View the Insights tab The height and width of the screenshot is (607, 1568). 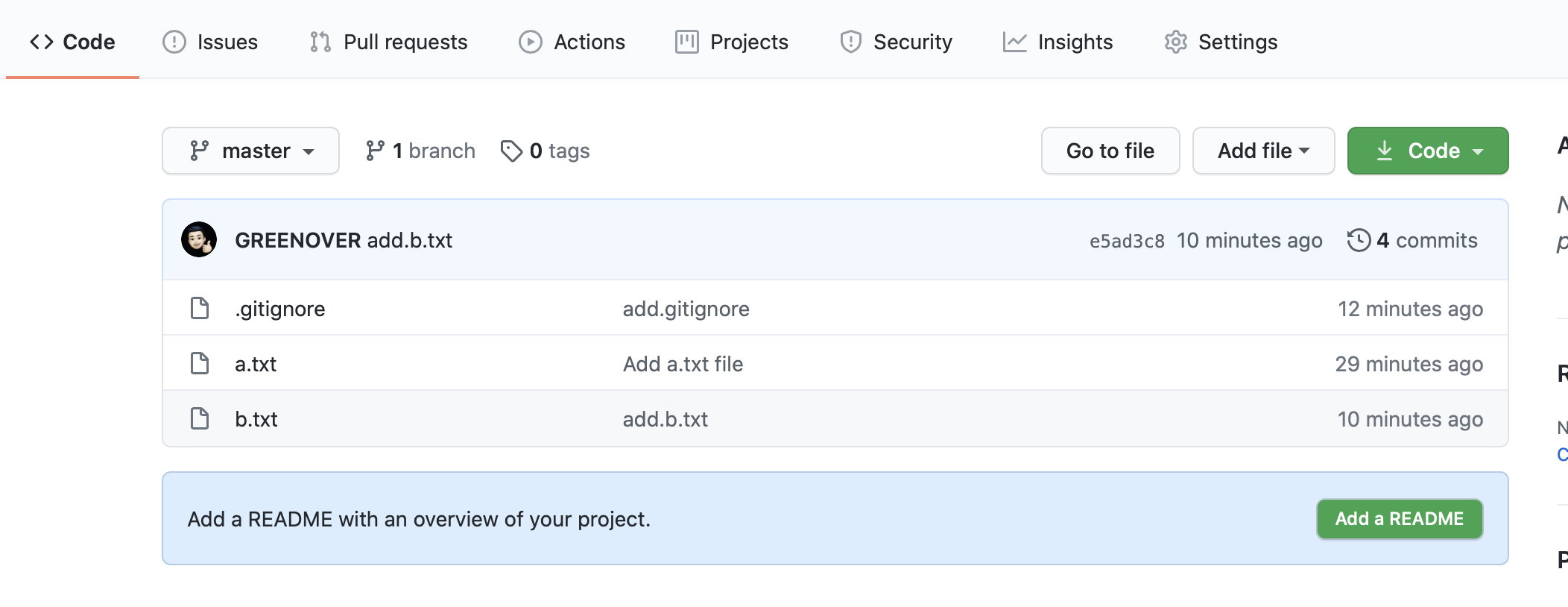1058,42
